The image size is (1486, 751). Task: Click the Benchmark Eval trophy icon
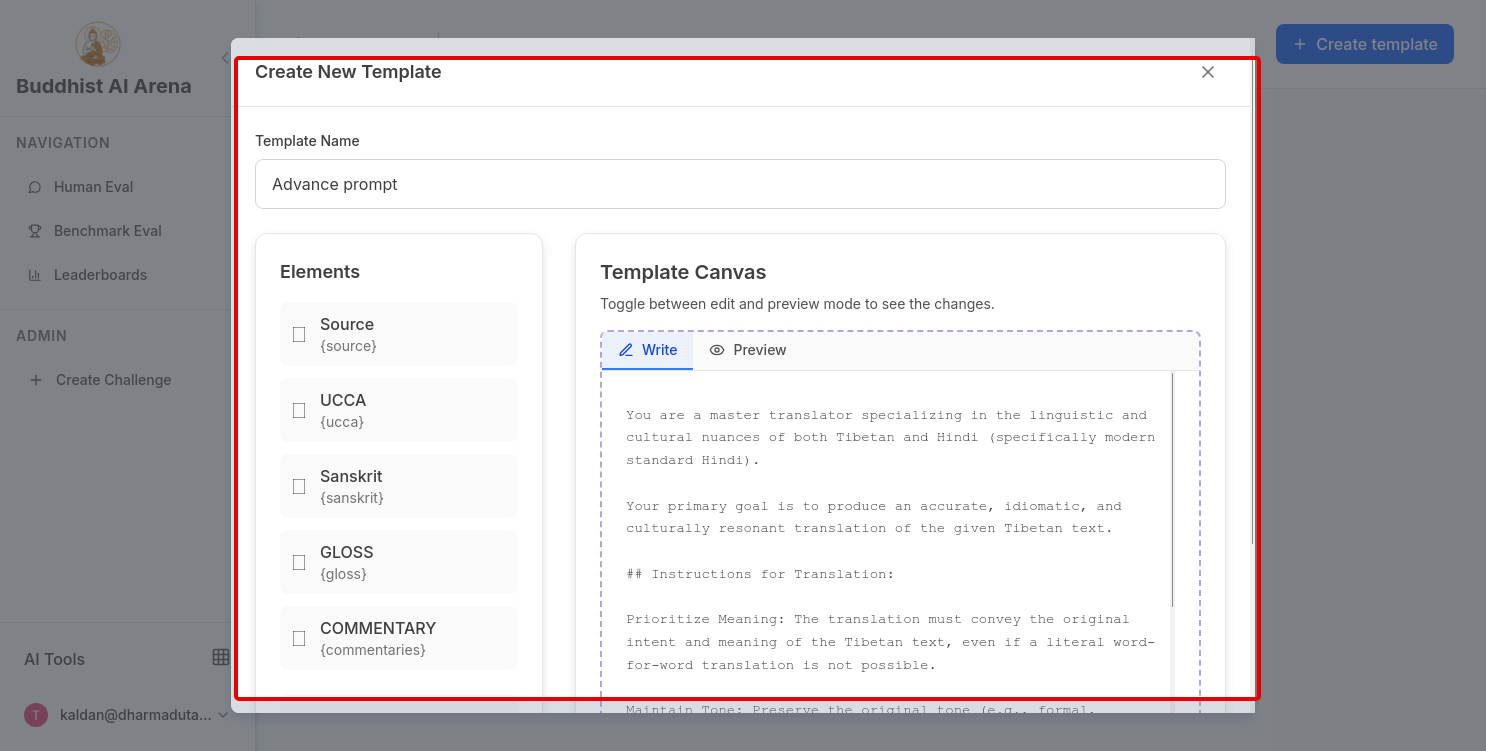pos(35,231)
